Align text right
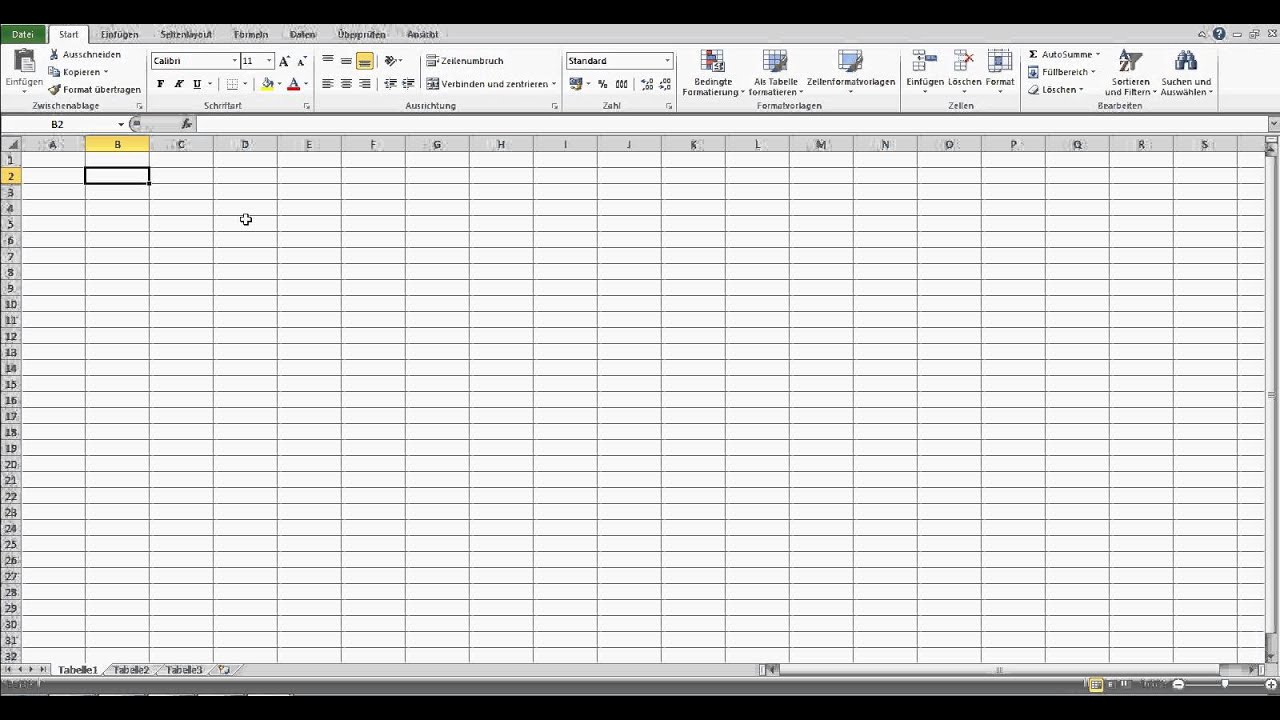The height and width of the screenshot is (720, 1280). tap(365, 84)
